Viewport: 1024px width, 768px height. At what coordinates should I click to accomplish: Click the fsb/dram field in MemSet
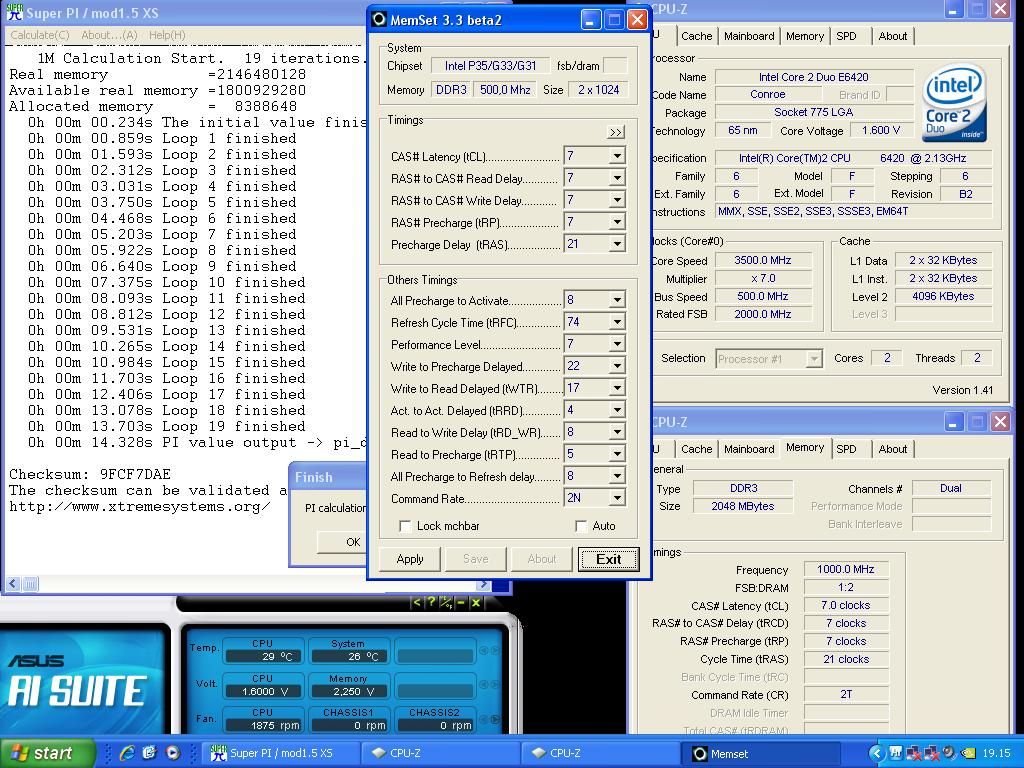tap(615, 65)
